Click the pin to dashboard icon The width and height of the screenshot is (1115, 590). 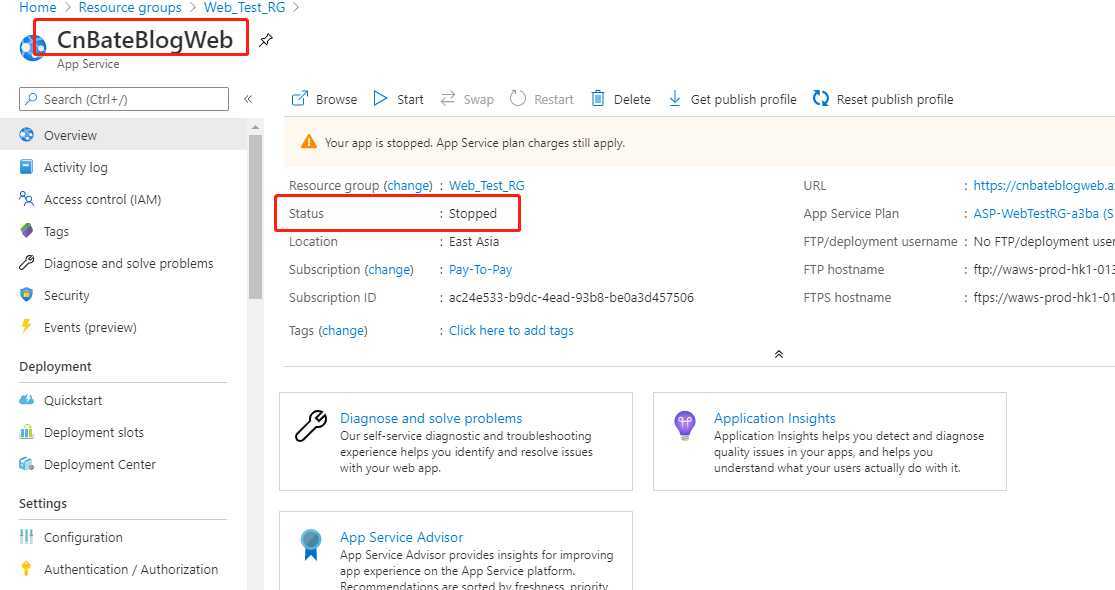265,41
